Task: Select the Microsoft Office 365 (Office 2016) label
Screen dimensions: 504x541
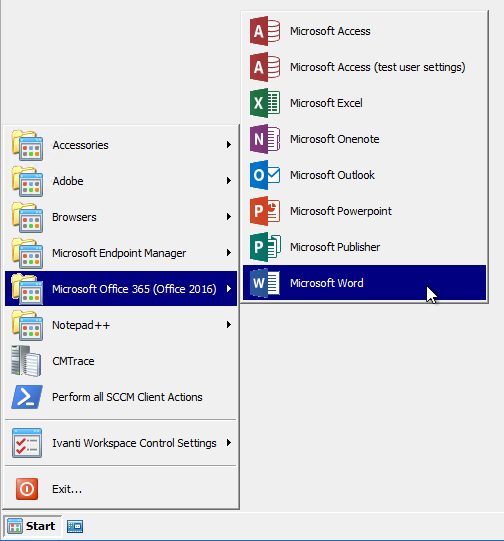Action: click(x=134, y=289)
